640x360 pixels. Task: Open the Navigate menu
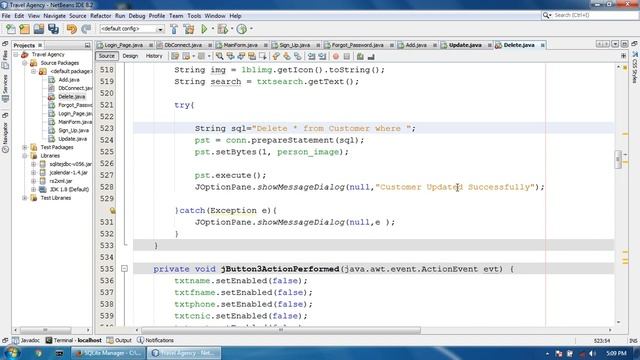point(54,16)
